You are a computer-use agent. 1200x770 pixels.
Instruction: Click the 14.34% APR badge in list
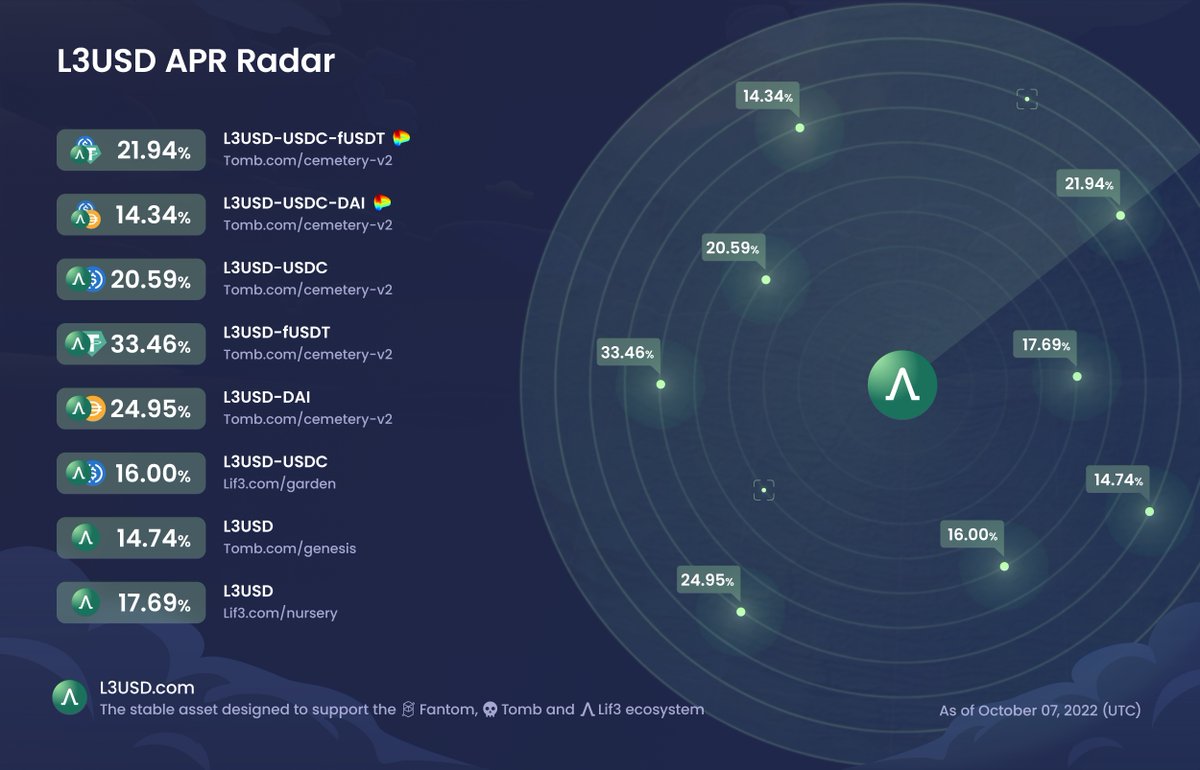(131, 215)
